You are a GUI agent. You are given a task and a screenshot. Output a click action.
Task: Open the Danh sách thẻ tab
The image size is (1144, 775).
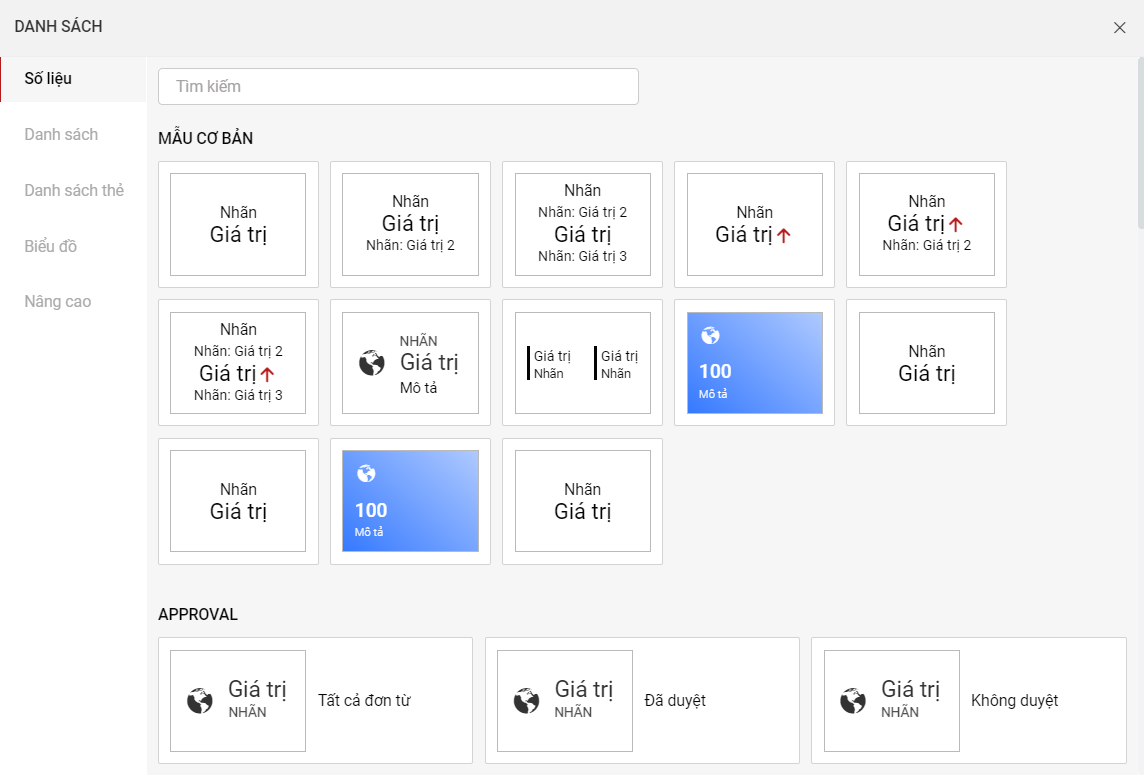74,190
